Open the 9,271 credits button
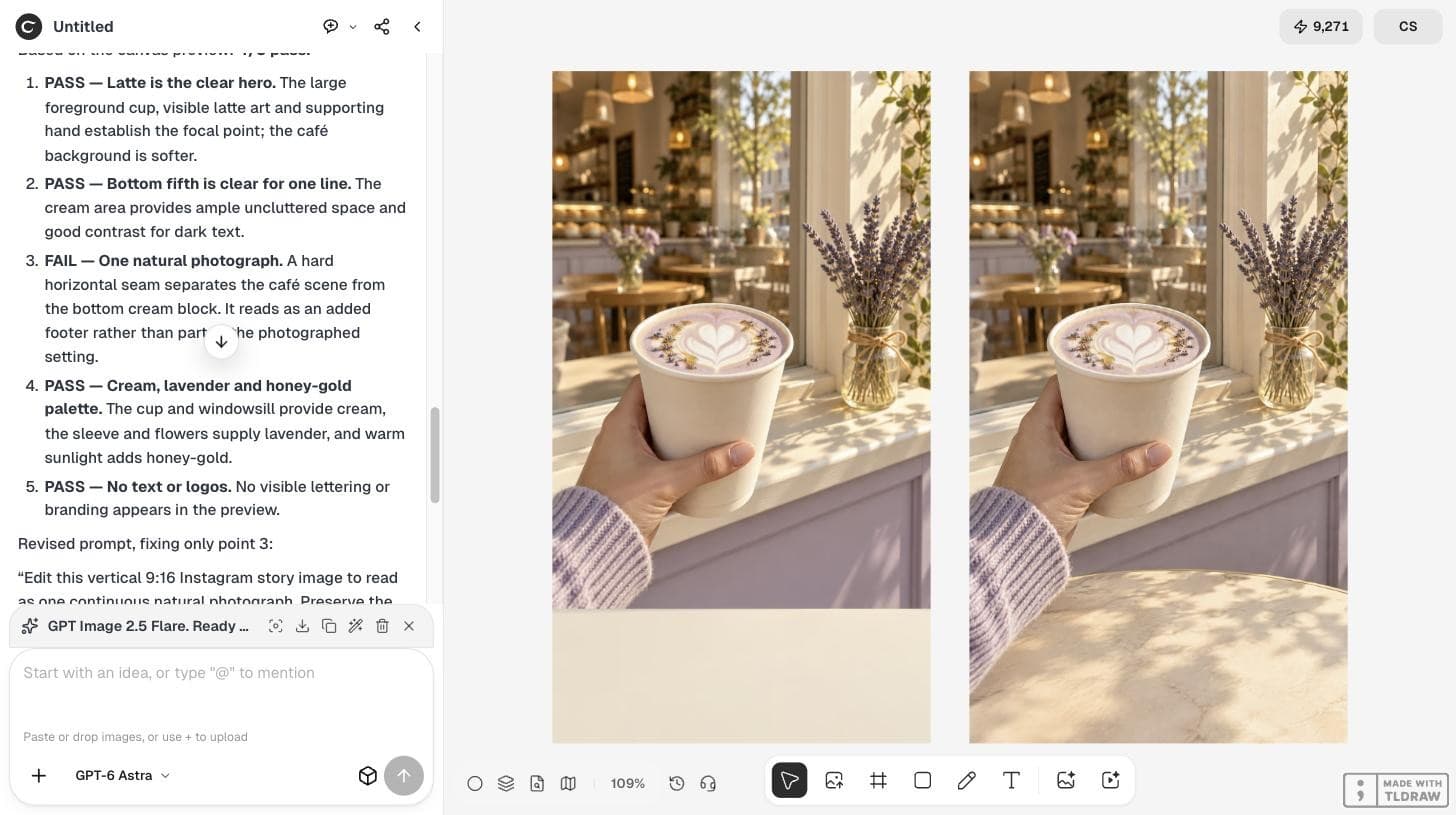This screenshot has height=815, width=1456. (1321, 27)
